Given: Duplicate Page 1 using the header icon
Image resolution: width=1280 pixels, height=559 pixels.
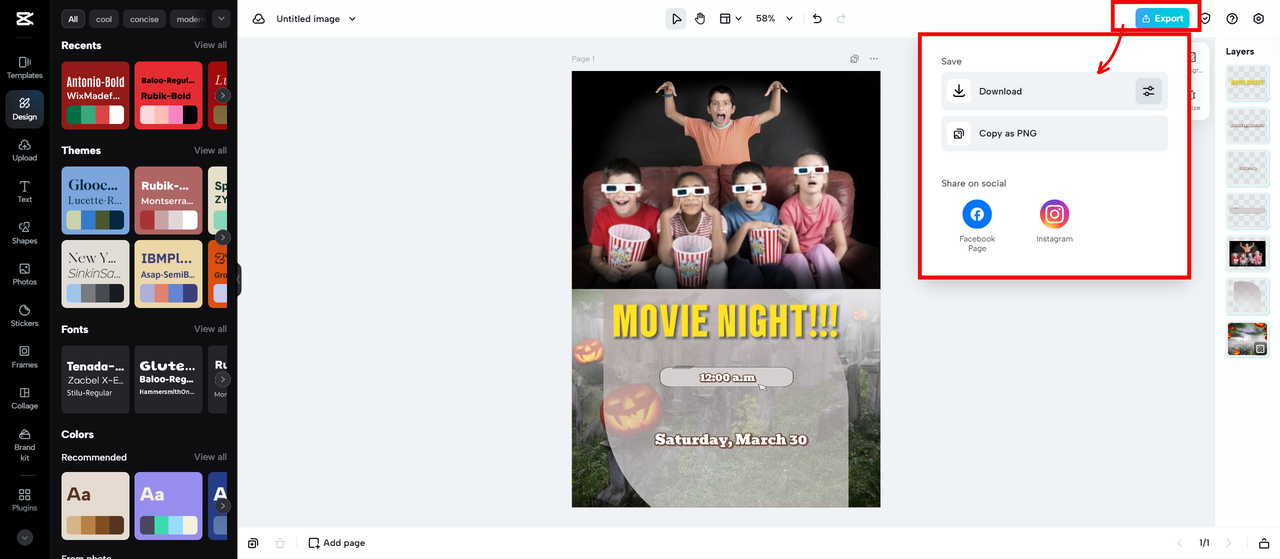Looking at the screenshot, I should tap(854, 59).
